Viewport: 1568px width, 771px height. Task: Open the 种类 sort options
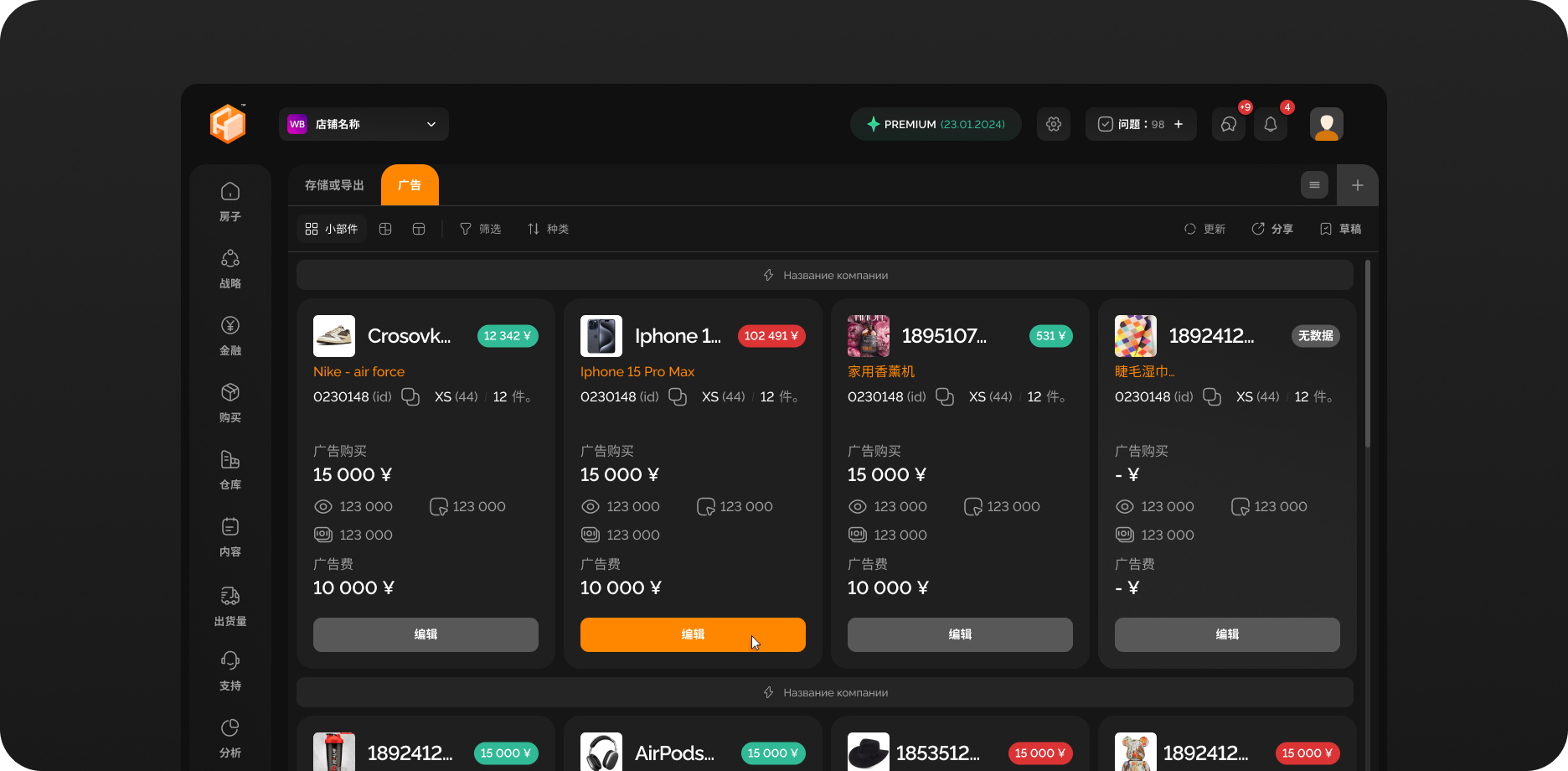548,229
